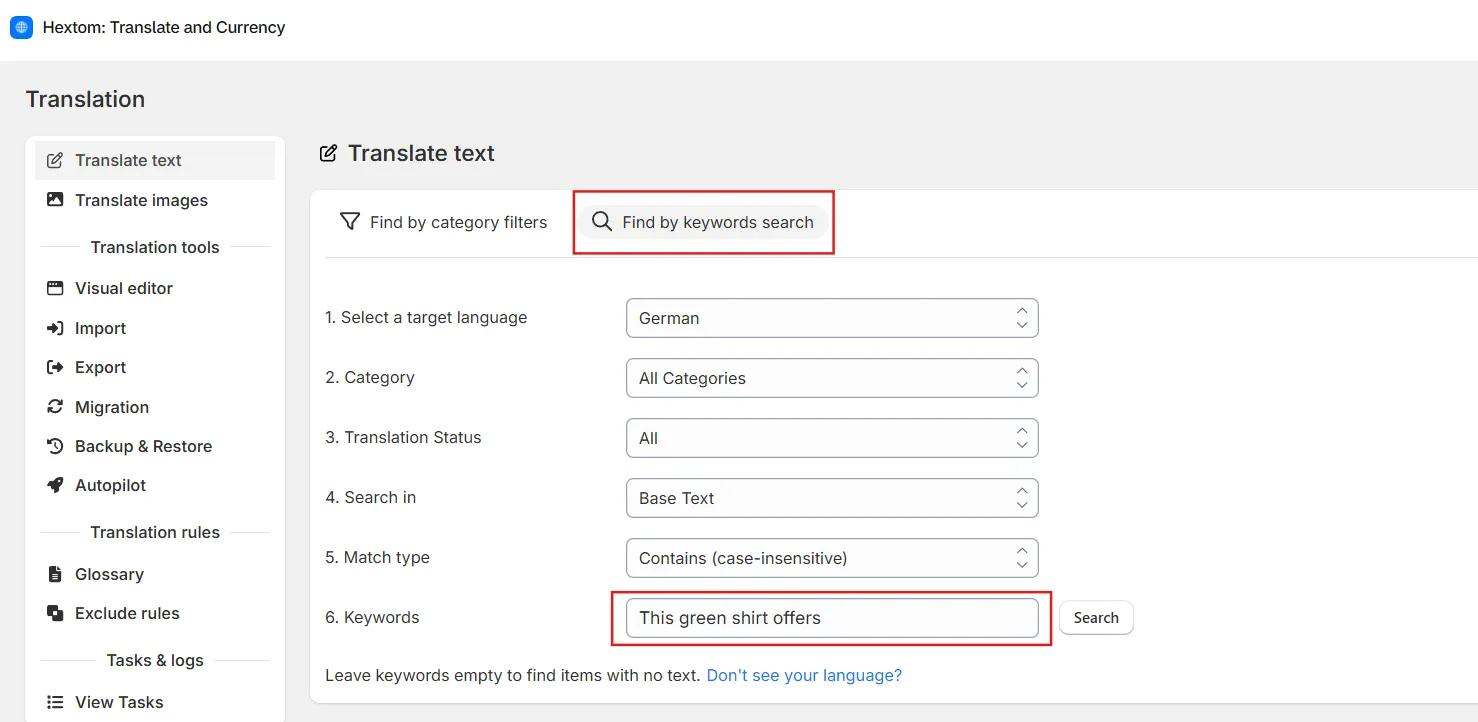
Task: Click the Import arrow icon
Action: tap(55, 328)
